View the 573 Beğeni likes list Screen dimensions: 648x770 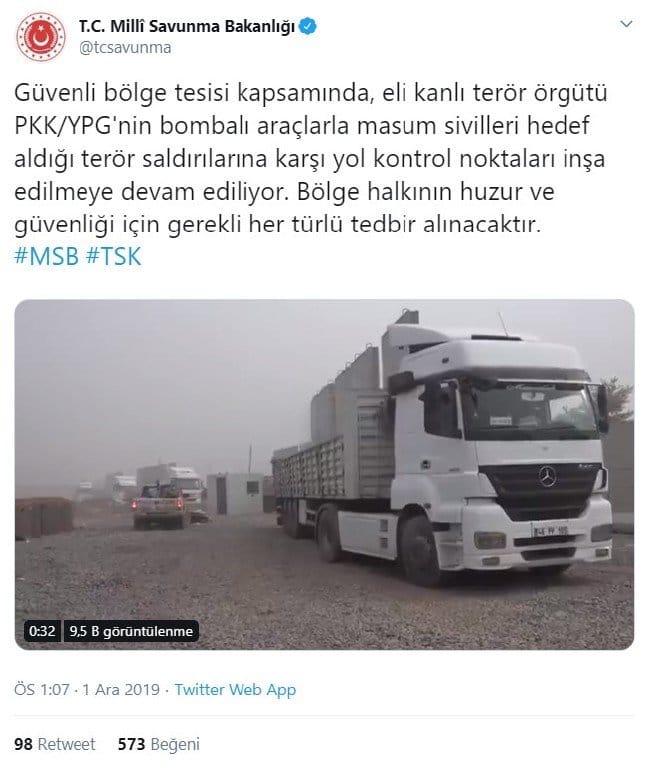[159, 744]
